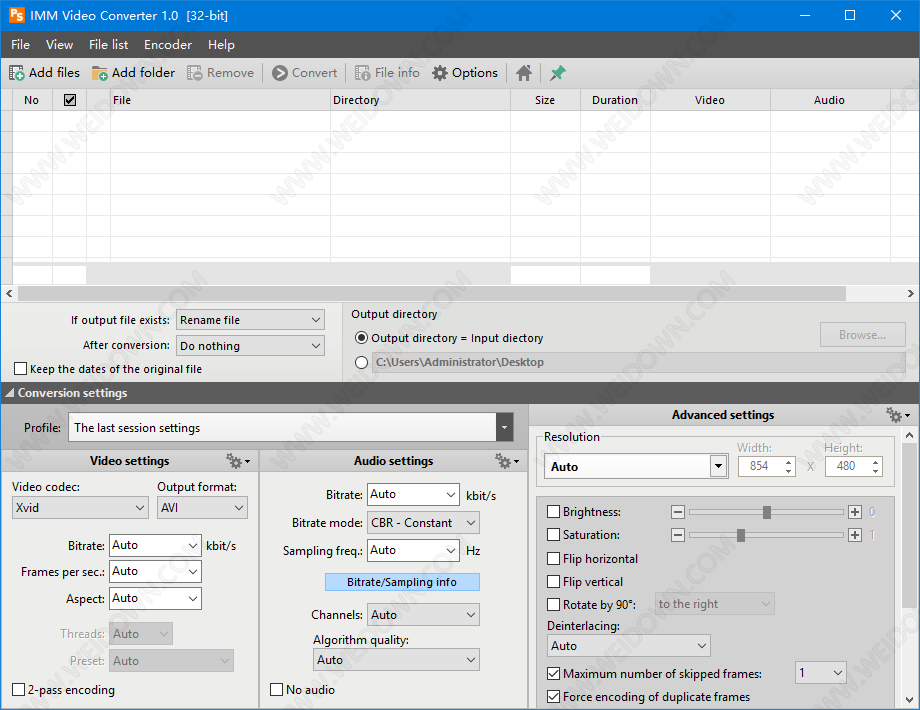Open the Help menu
This screenshot has width=920, height=710.
point(221,45)
